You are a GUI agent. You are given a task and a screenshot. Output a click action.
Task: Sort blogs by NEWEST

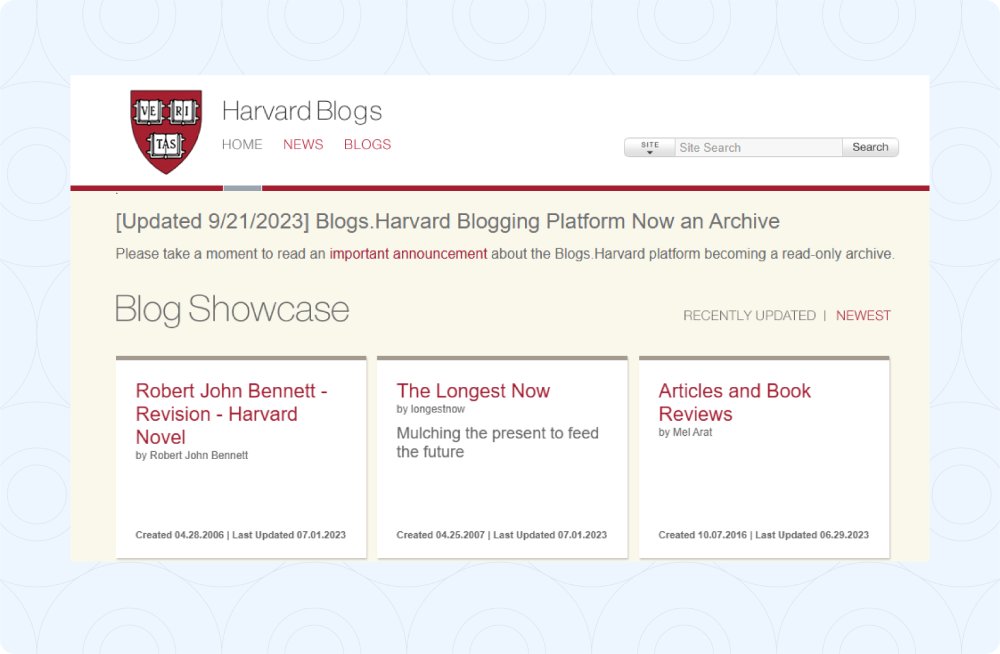[863, 315]
